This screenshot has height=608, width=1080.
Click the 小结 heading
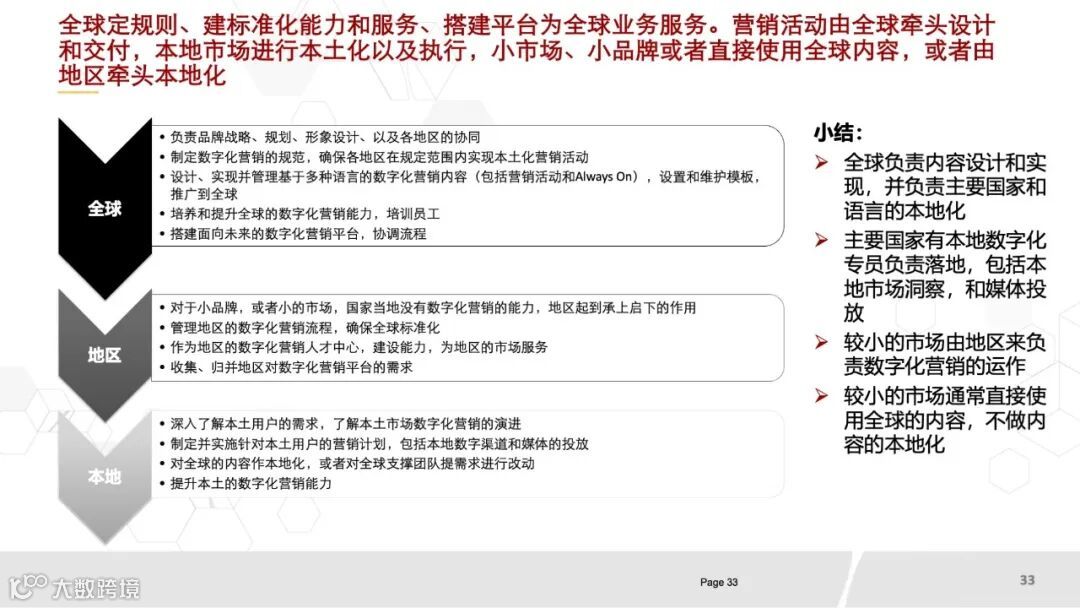(838, 132)
